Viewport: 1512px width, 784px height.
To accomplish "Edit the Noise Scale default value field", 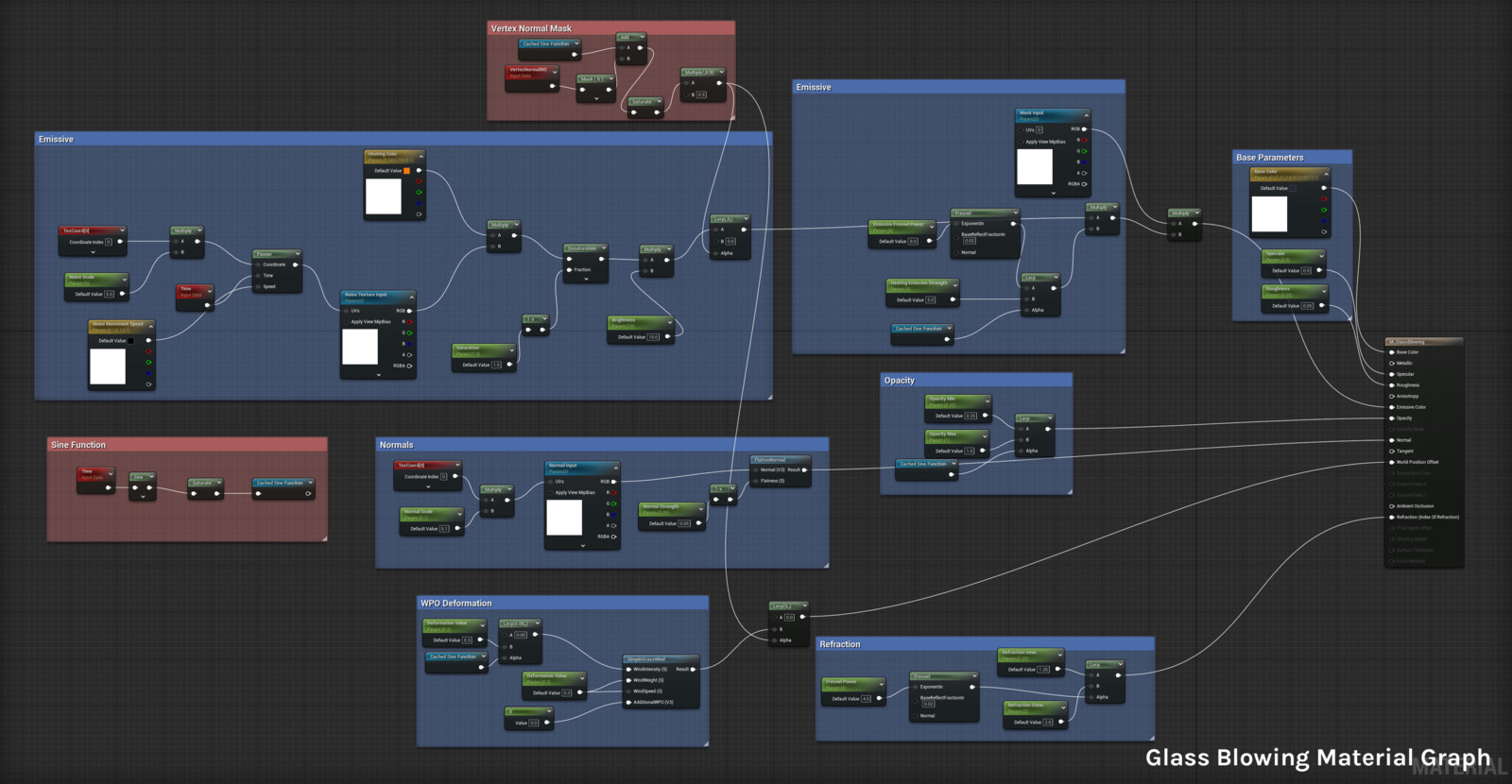I will [109, 294].
